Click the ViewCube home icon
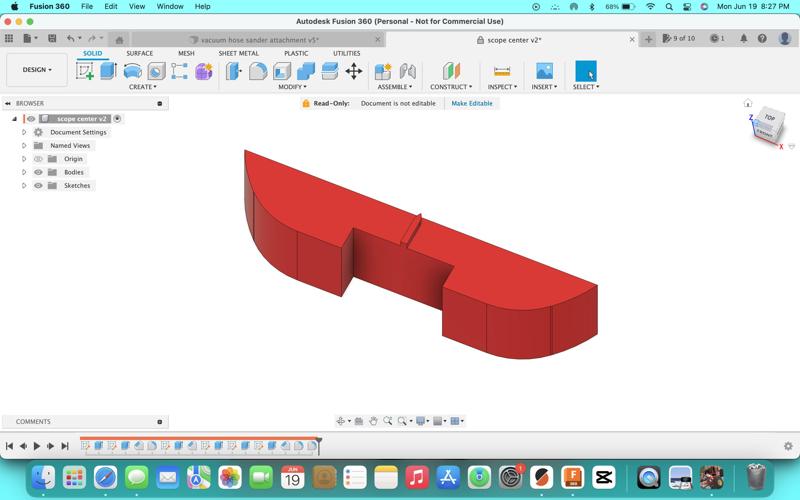 (x=748, y=103)
